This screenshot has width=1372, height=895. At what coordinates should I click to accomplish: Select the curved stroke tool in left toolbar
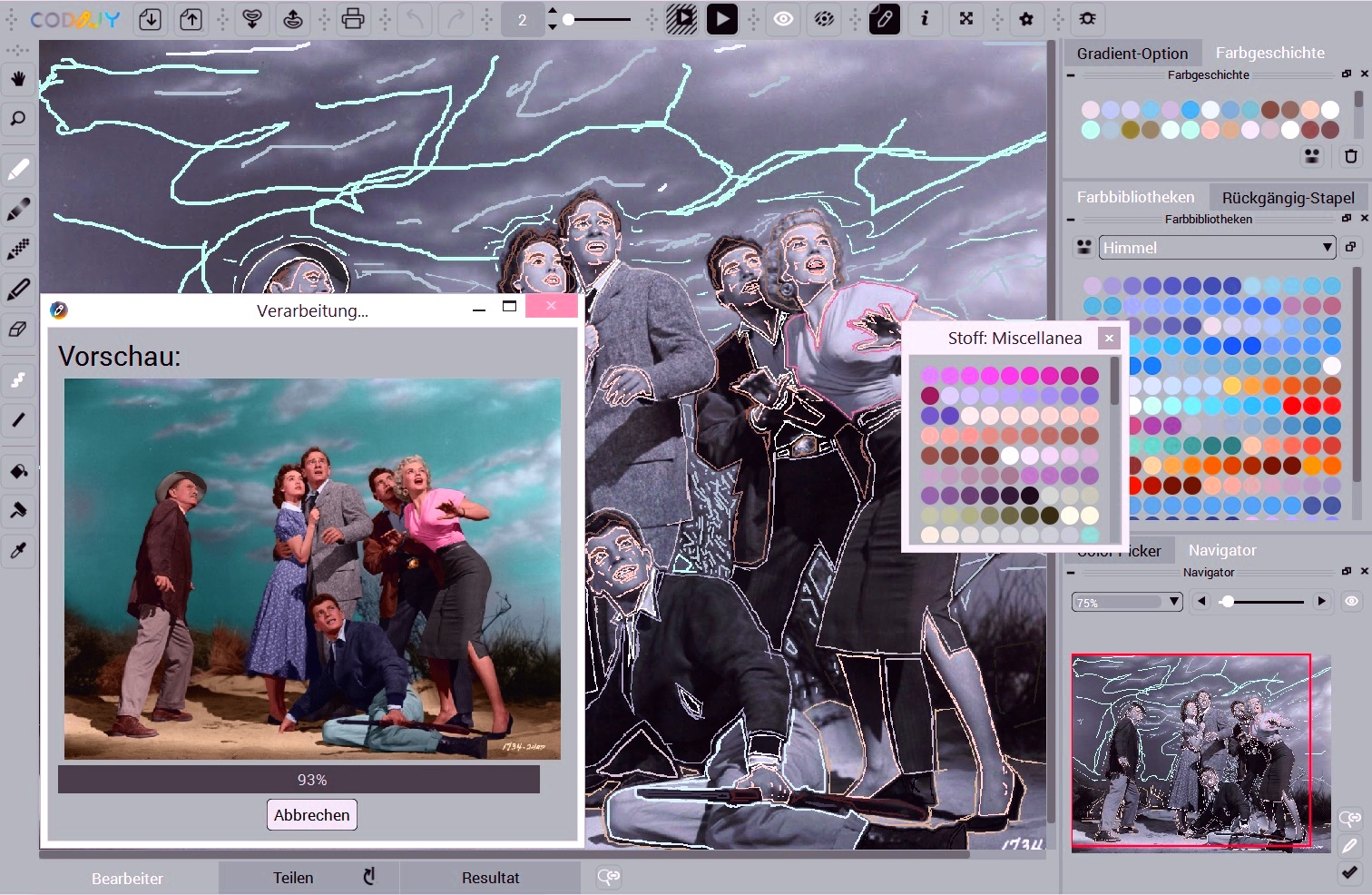pos(18,380)
